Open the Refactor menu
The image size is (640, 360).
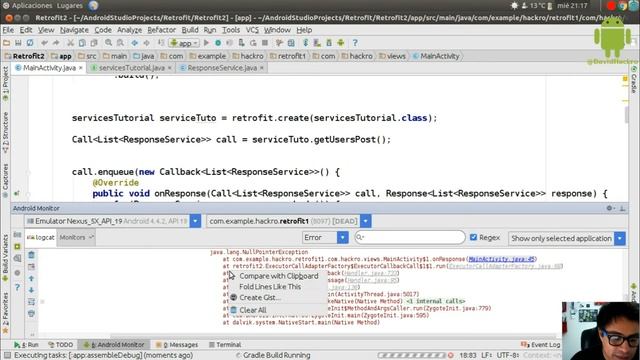161,30
